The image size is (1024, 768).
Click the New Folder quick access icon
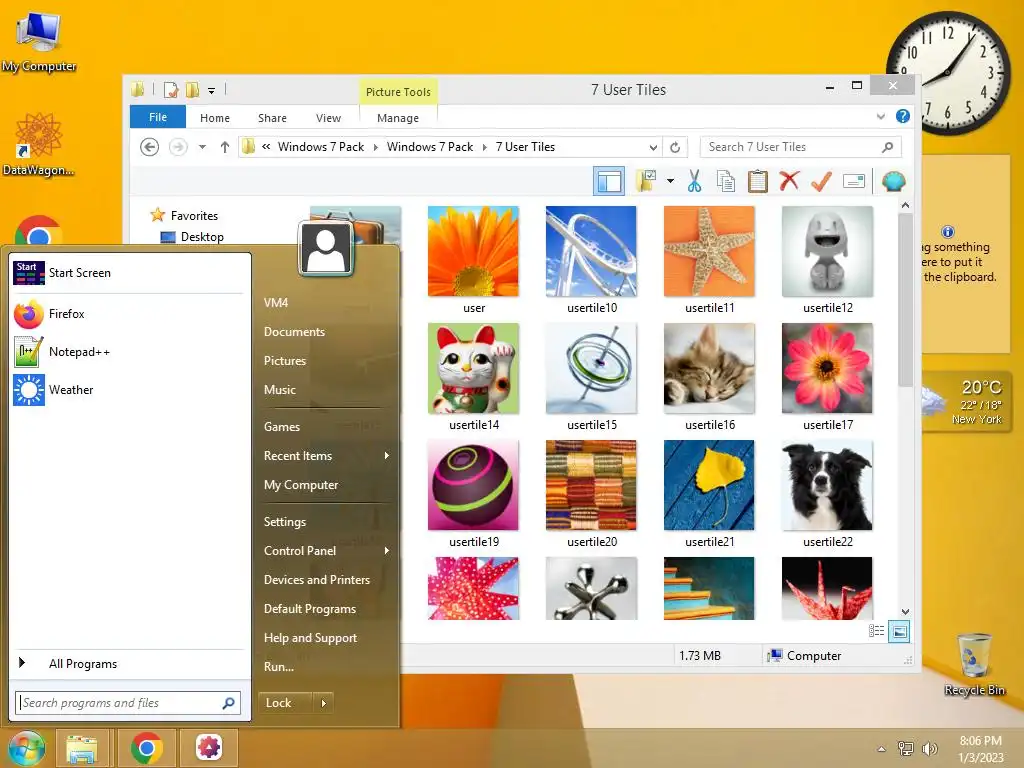click(x=193, y=90)
